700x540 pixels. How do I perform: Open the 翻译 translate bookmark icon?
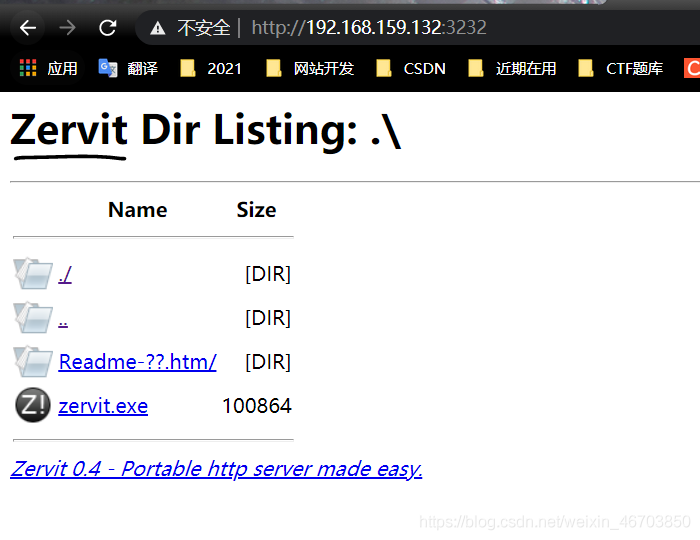point(108,68)
